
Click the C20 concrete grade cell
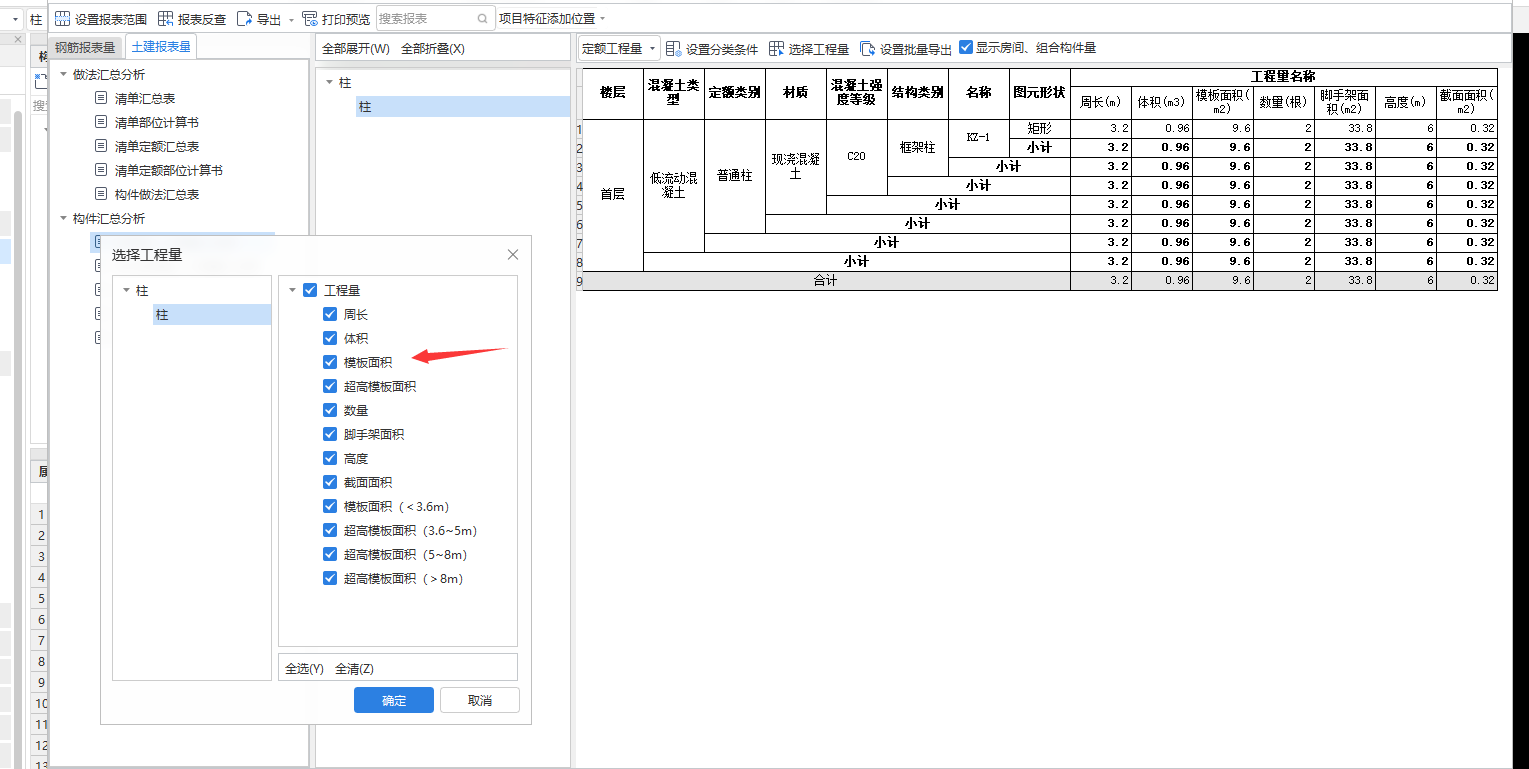pyautogui.click(x=857, y=157)
